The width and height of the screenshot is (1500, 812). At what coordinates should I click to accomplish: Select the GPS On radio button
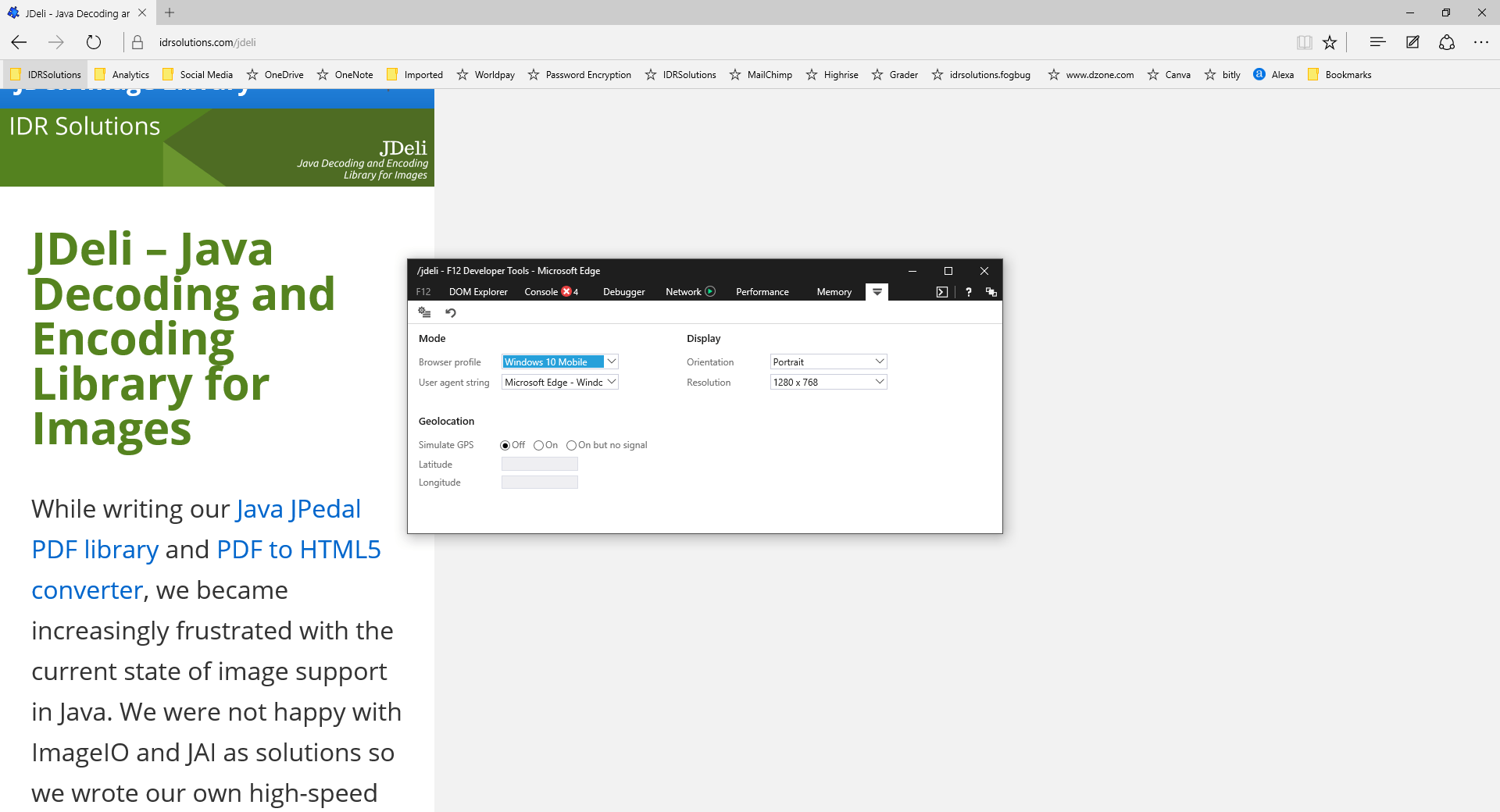[x=538, y=446]
